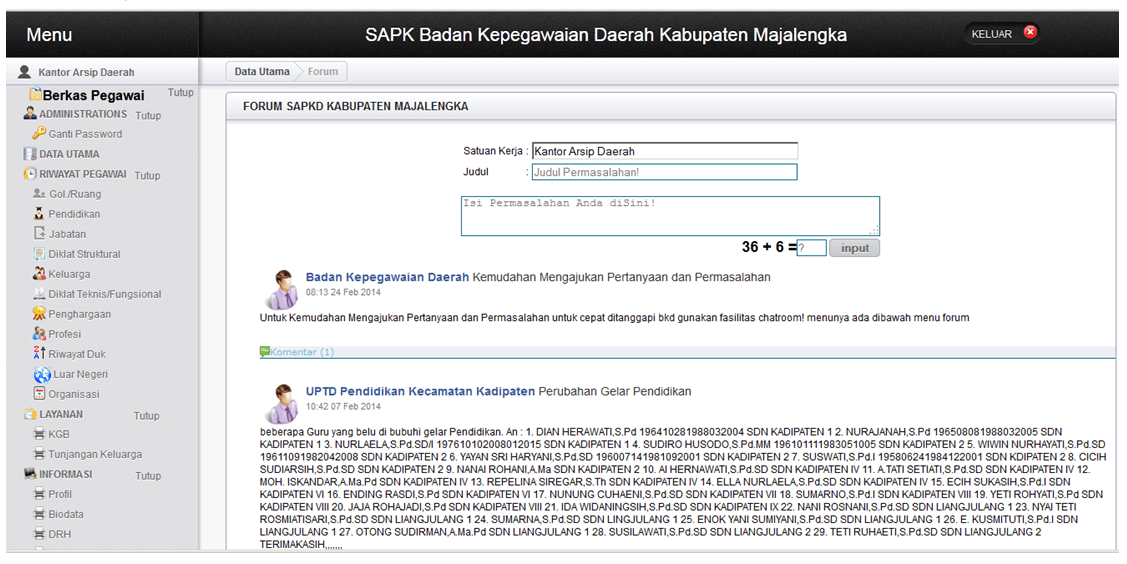This screenshot has height=564, width=1127.
Task: Click the Berkas Pegawai folder icon
Action: pos(35,94)
